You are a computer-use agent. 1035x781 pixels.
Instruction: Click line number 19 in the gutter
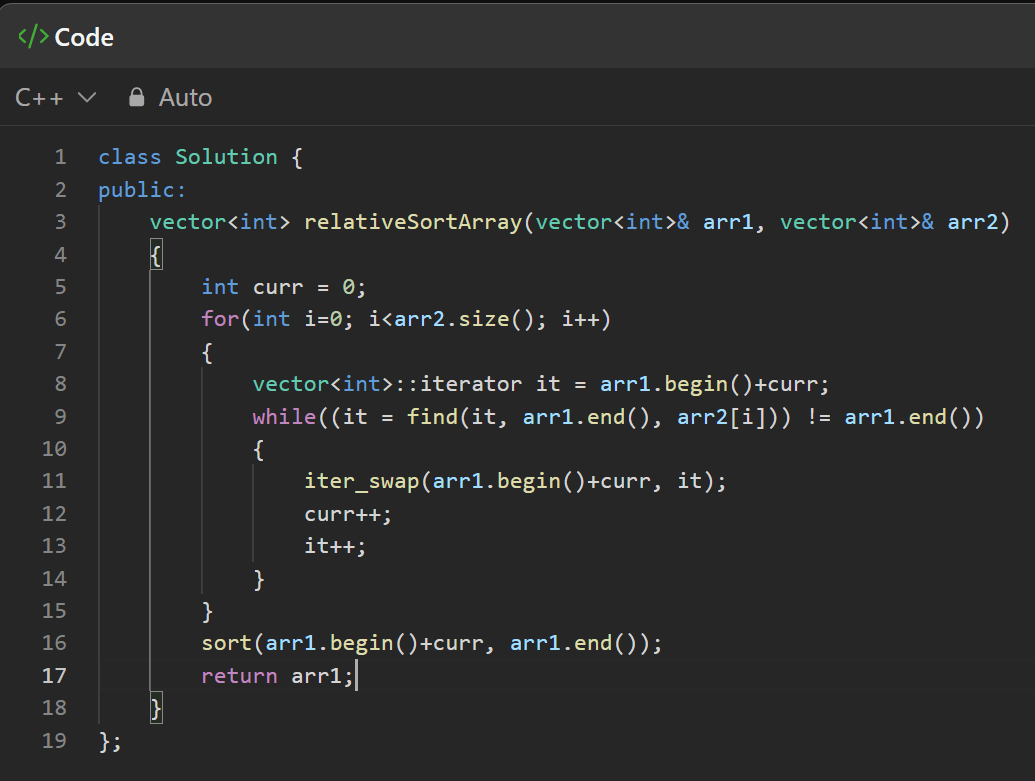click(54, 740)
